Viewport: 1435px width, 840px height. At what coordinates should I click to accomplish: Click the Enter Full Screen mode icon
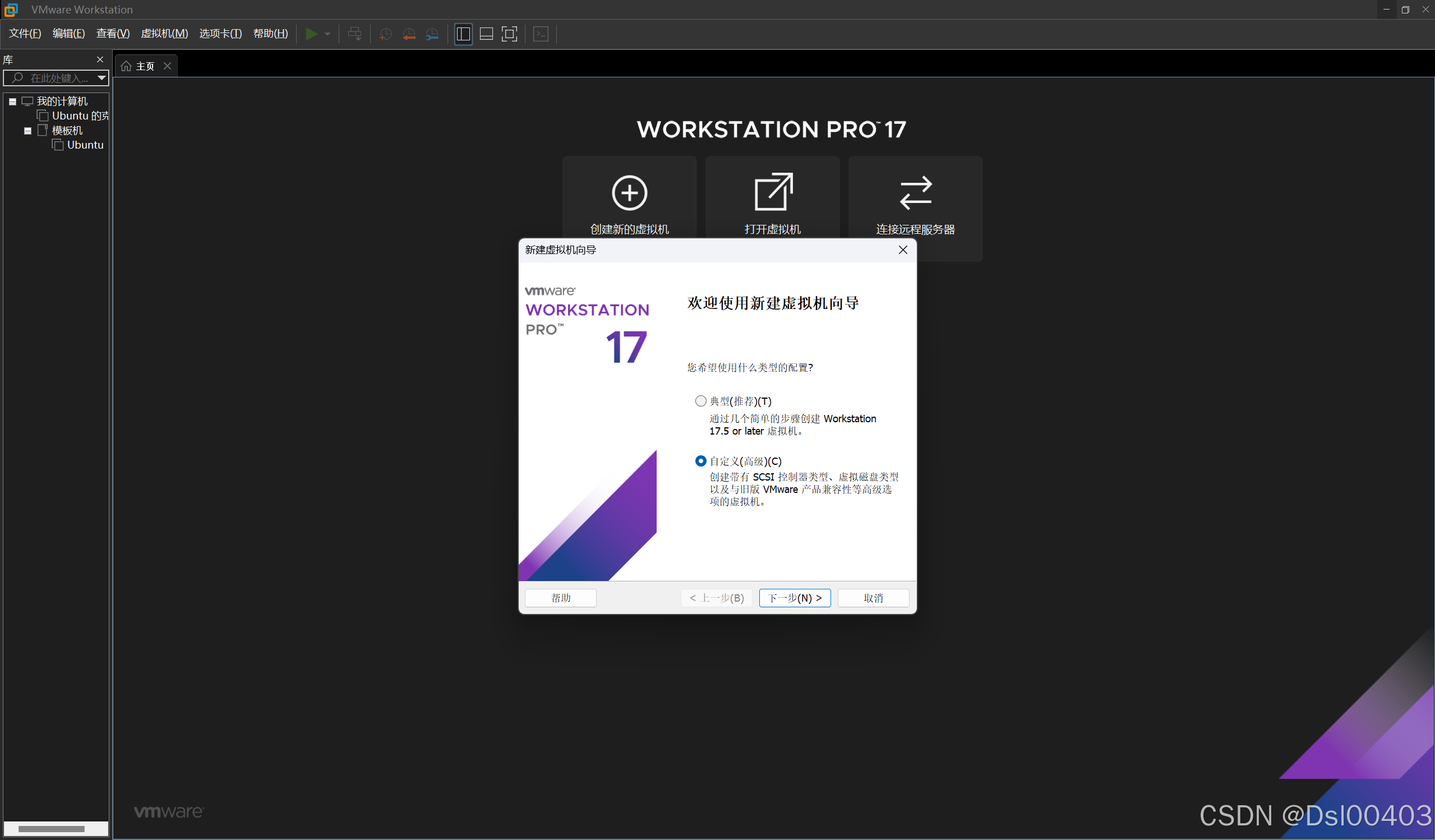[x=509, y=34]
